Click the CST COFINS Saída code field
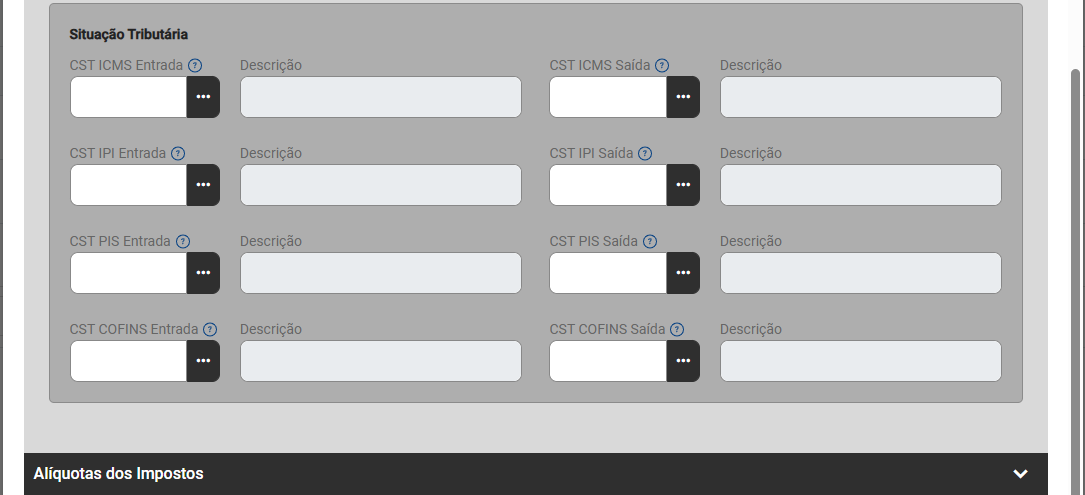 (x=608, y=361)
